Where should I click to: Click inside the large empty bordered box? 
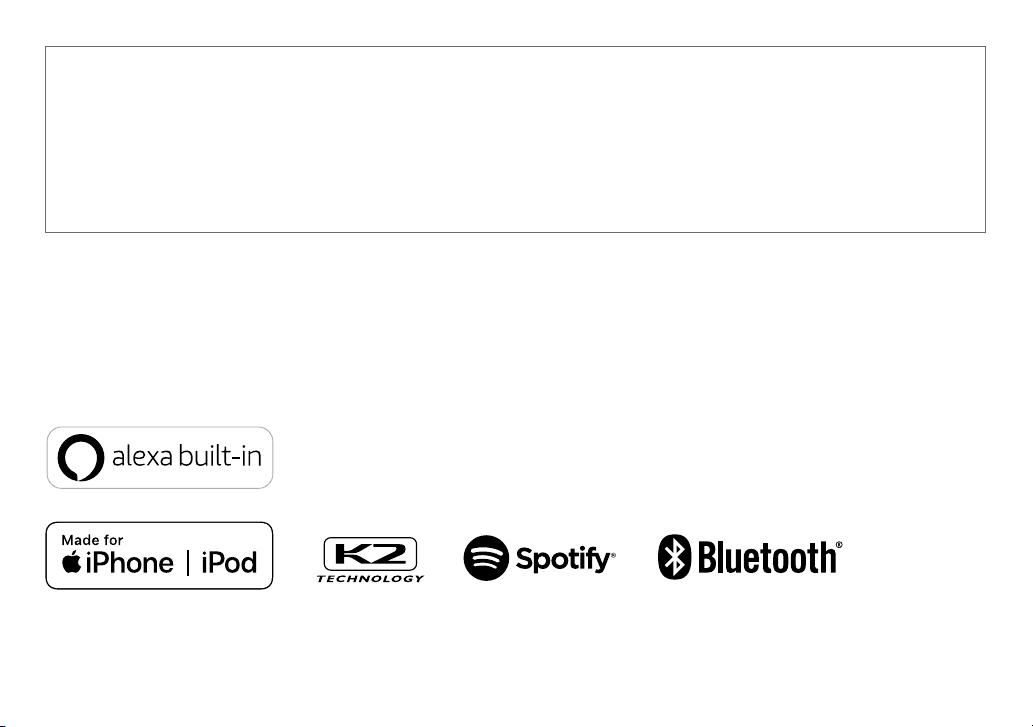(515, 139)
